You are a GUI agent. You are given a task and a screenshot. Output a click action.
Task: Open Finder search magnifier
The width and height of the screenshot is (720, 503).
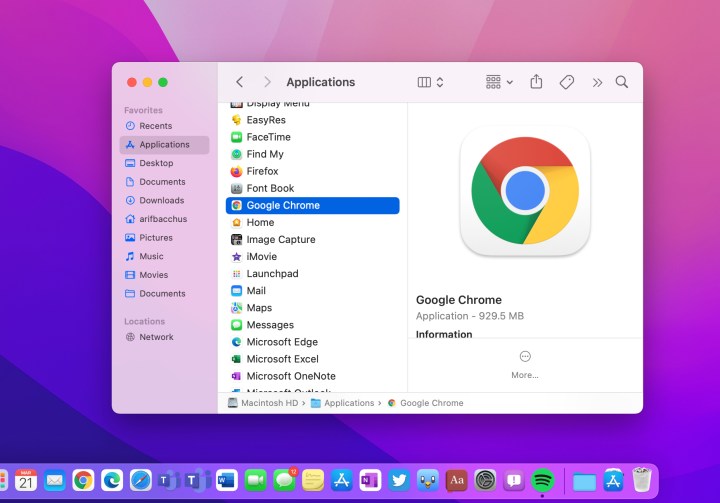[622, 82]
